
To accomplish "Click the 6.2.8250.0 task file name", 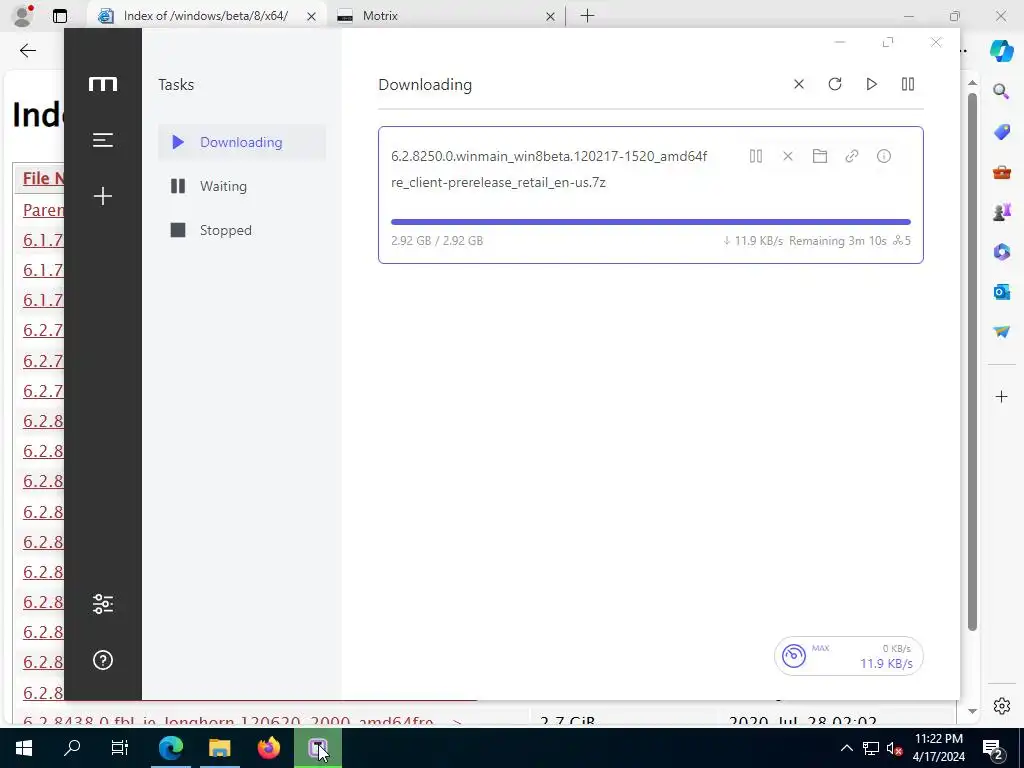I will 549,169.
